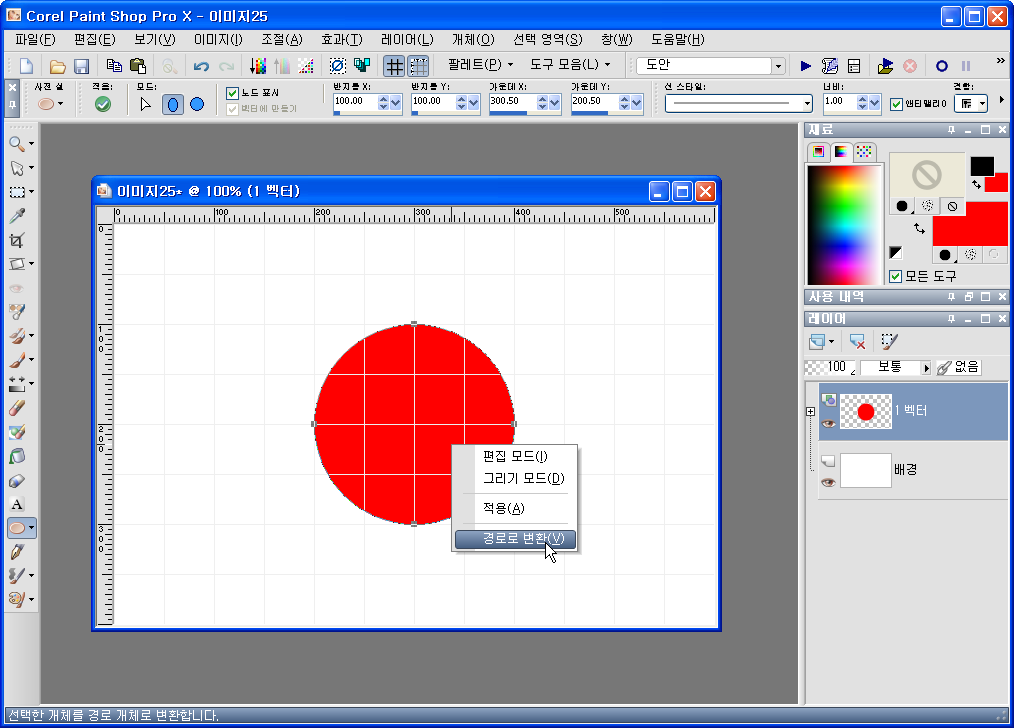Select the Selection rectangle tool
The image size is (1014, 728).
17,192
